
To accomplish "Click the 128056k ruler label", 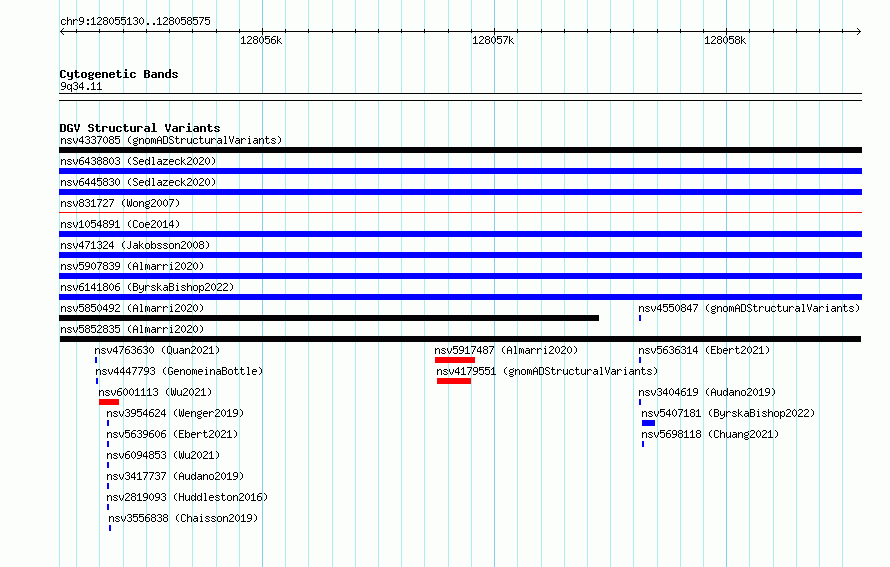I will coord(261,40).
